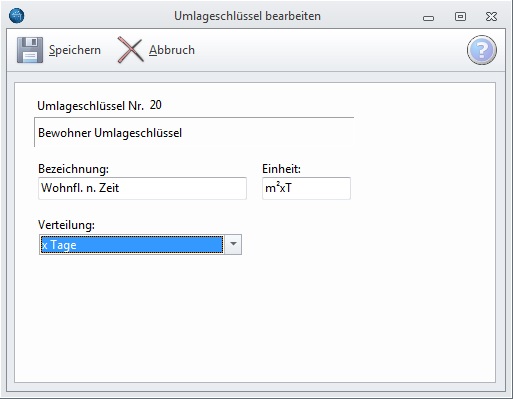Focus the Einheit field containing m²xT
The image size is (513, 399).
(306, 188)
